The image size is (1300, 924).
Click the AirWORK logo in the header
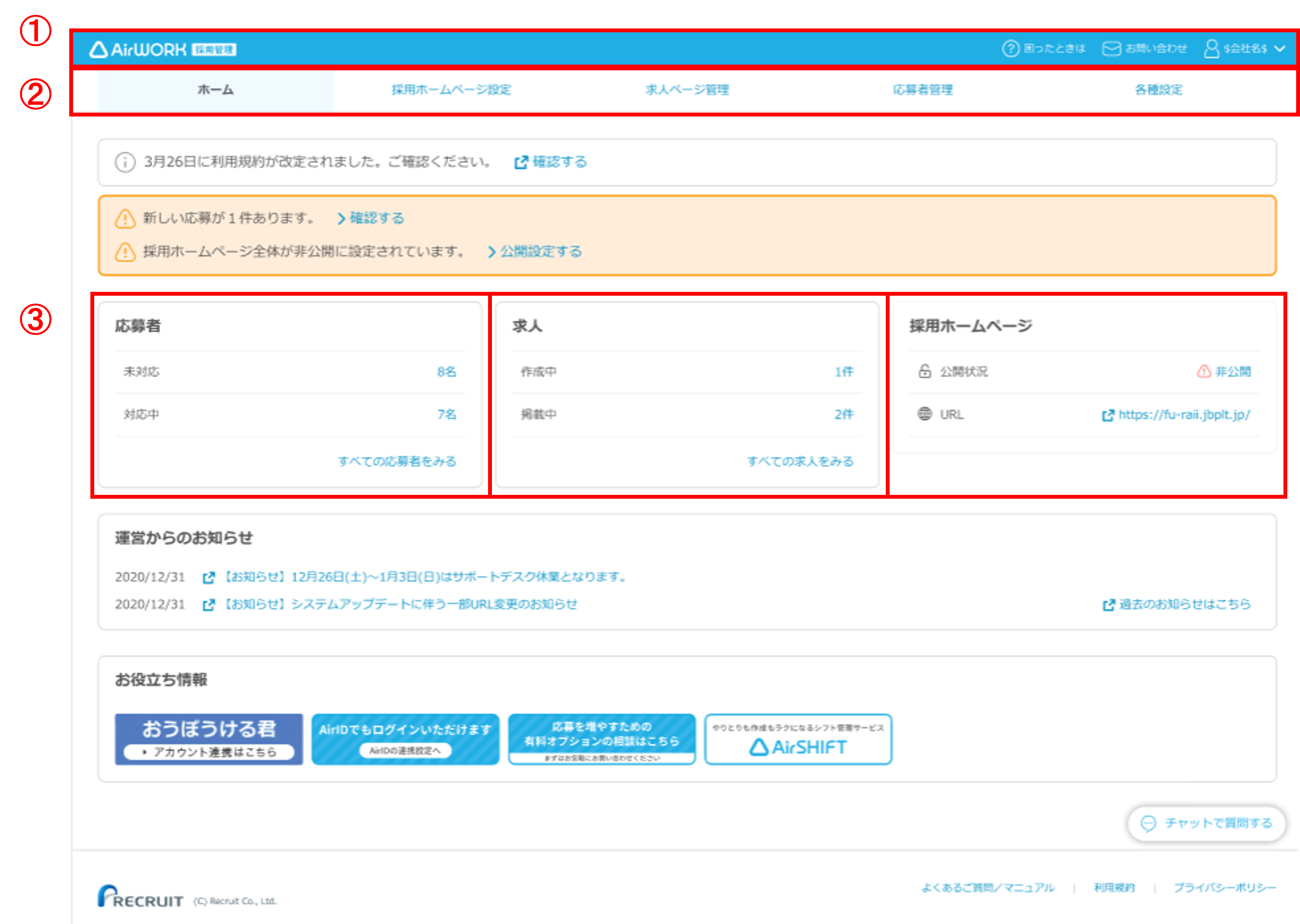[x=138, y=50]
